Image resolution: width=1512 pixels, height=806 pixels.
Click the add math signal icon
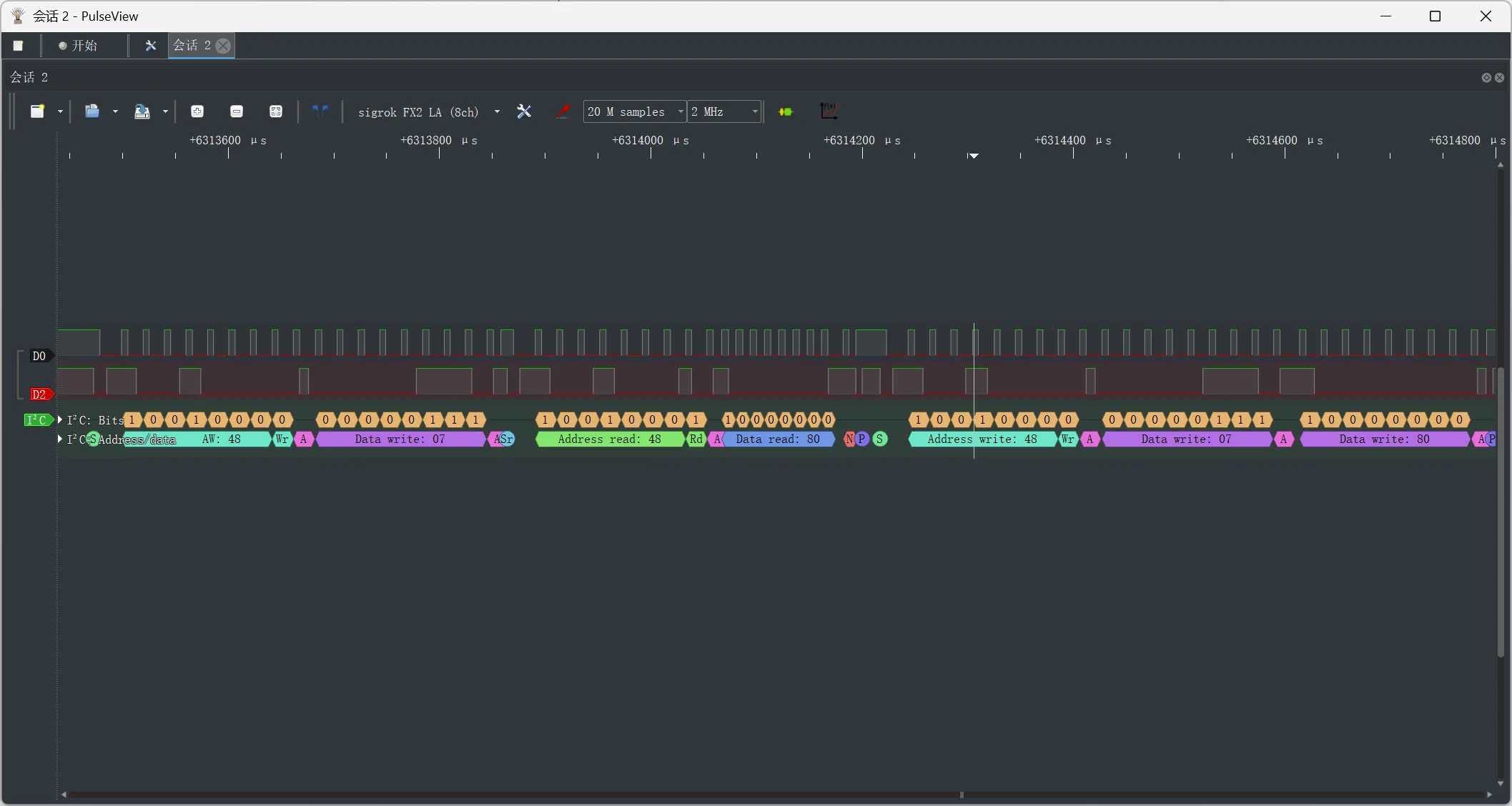829,111
